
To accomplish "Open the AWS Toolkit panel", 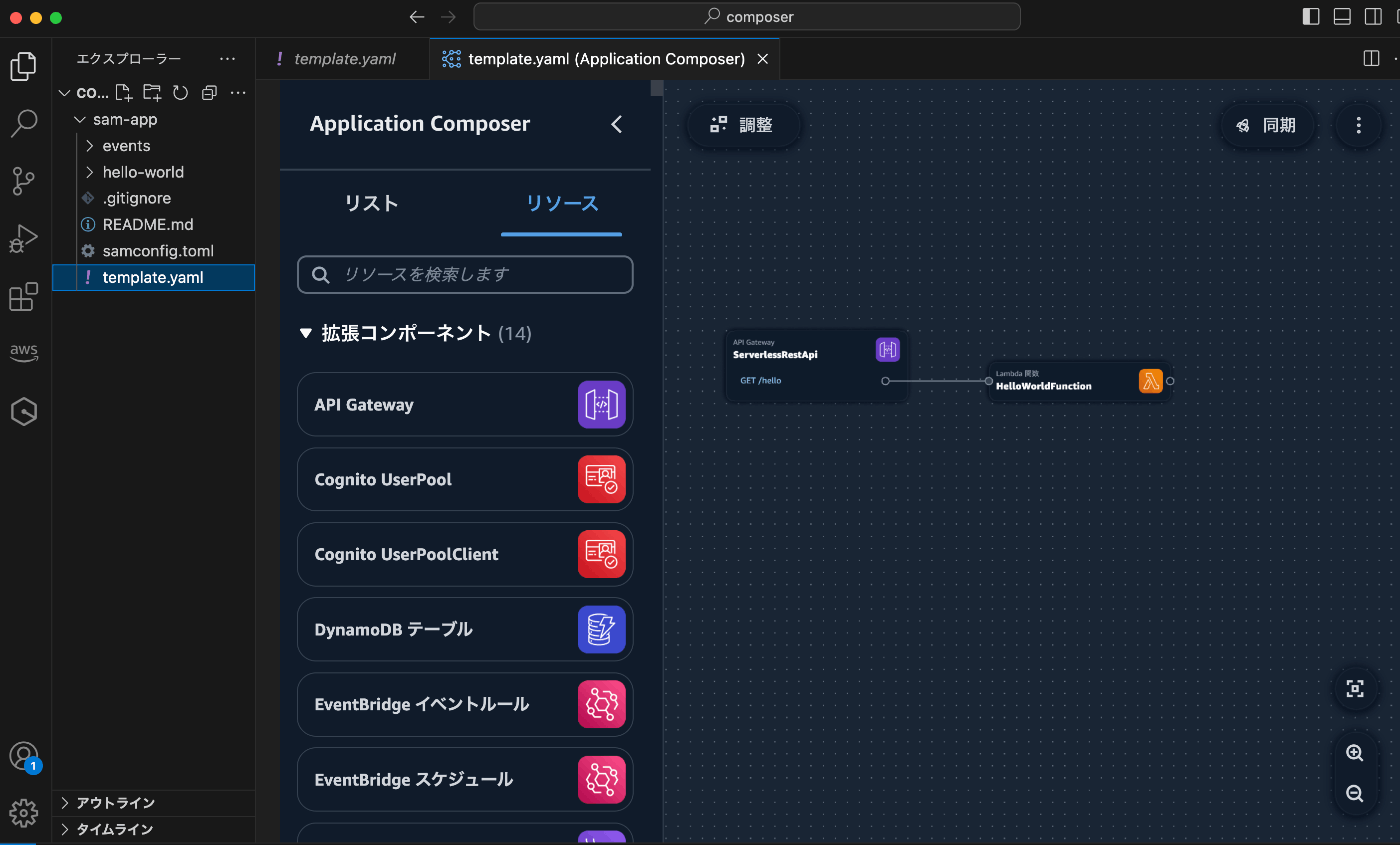I will (x=24, y=352).
